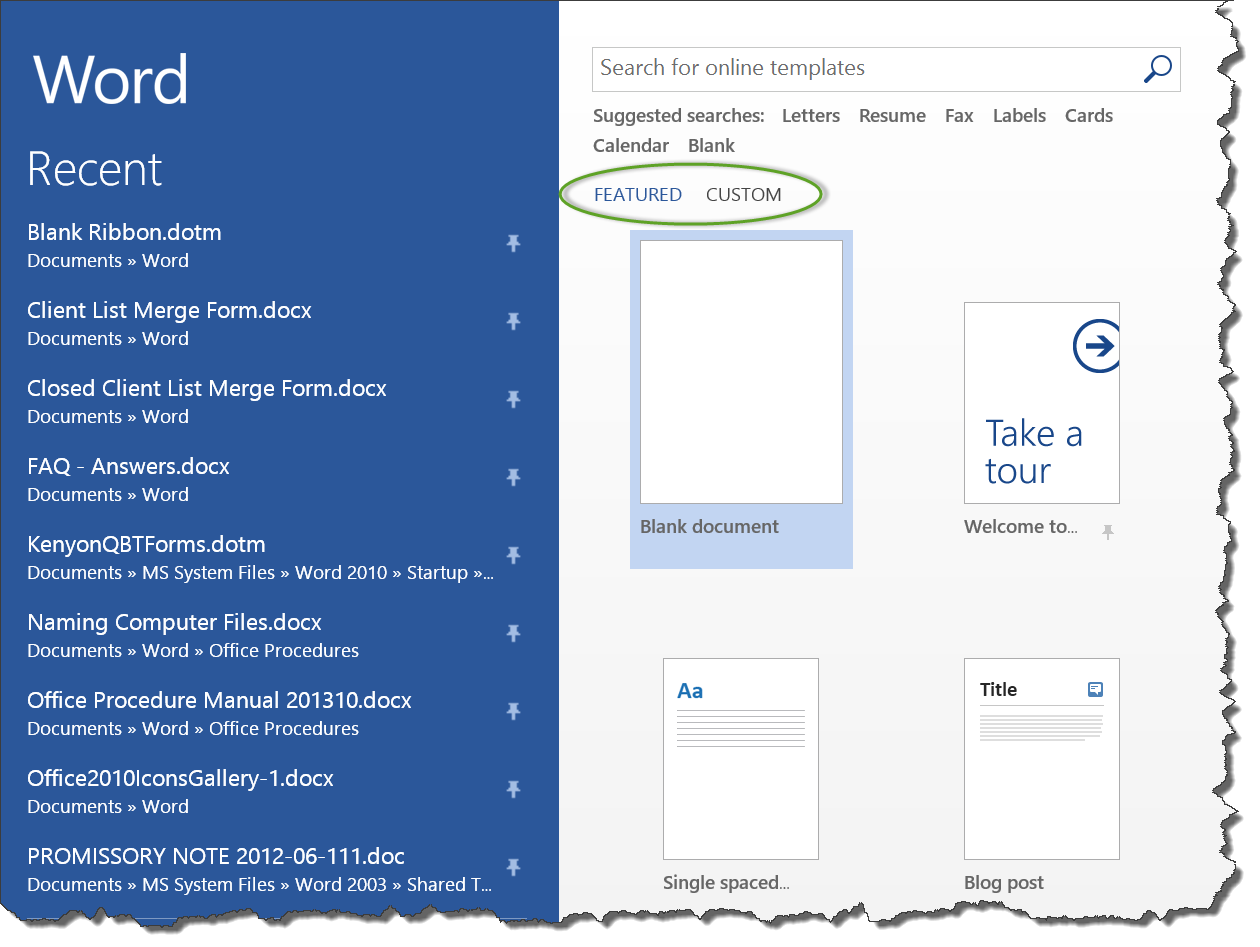Pin the Welcome to Word template

(x=1107, y=532)
